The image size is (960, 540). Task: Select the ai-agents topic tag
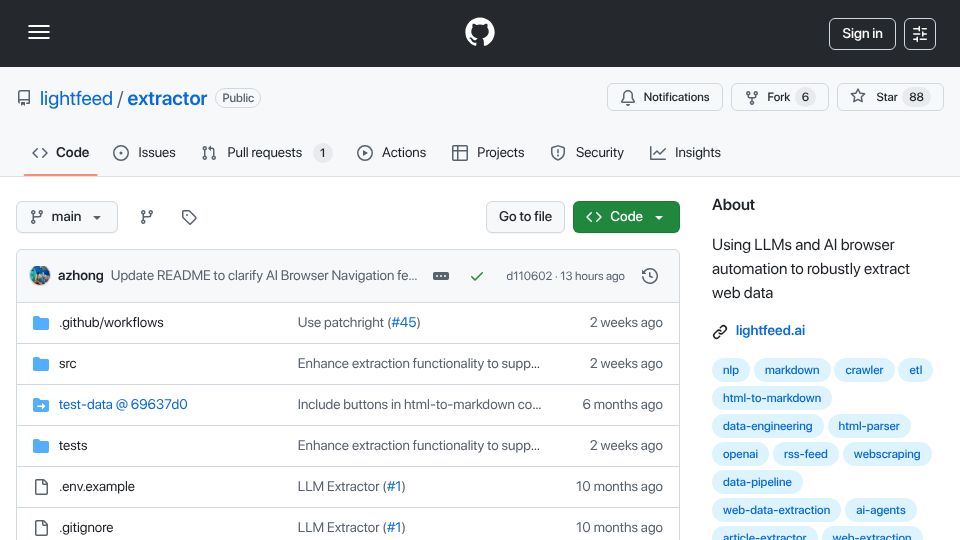(880, 511)
